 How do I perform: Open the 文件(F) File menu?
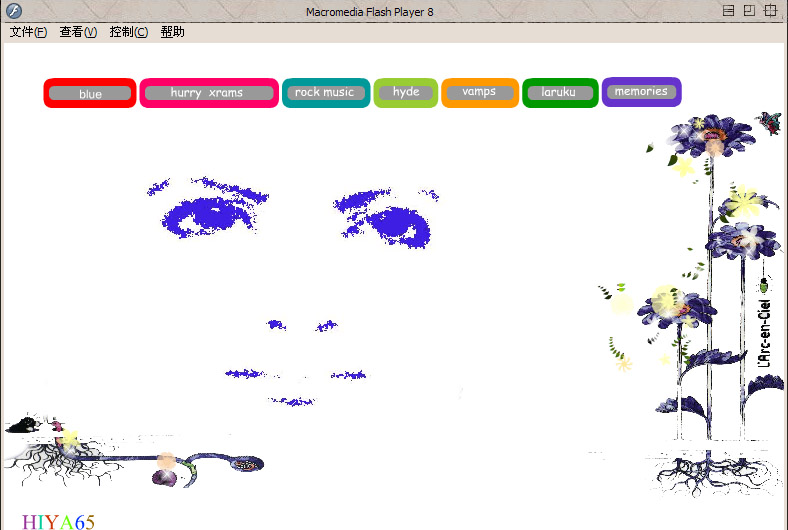[29, 32]
